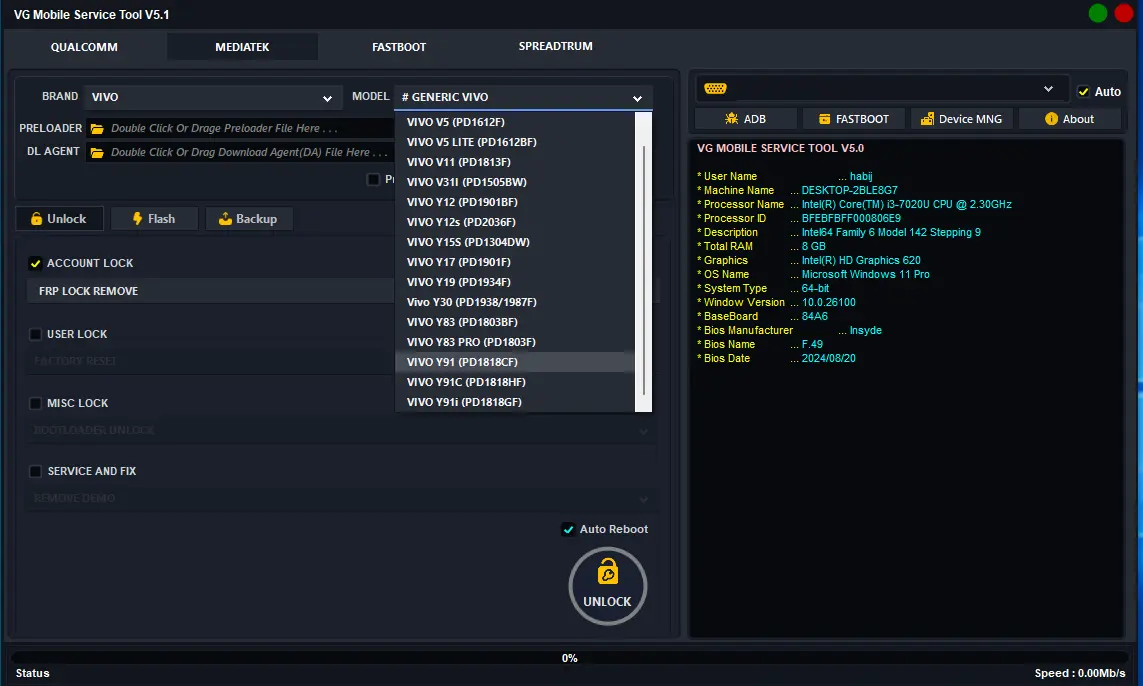1143x686 pixels.
Task: Click the FASTBOOT button in right panel
Action: [854, 119]
